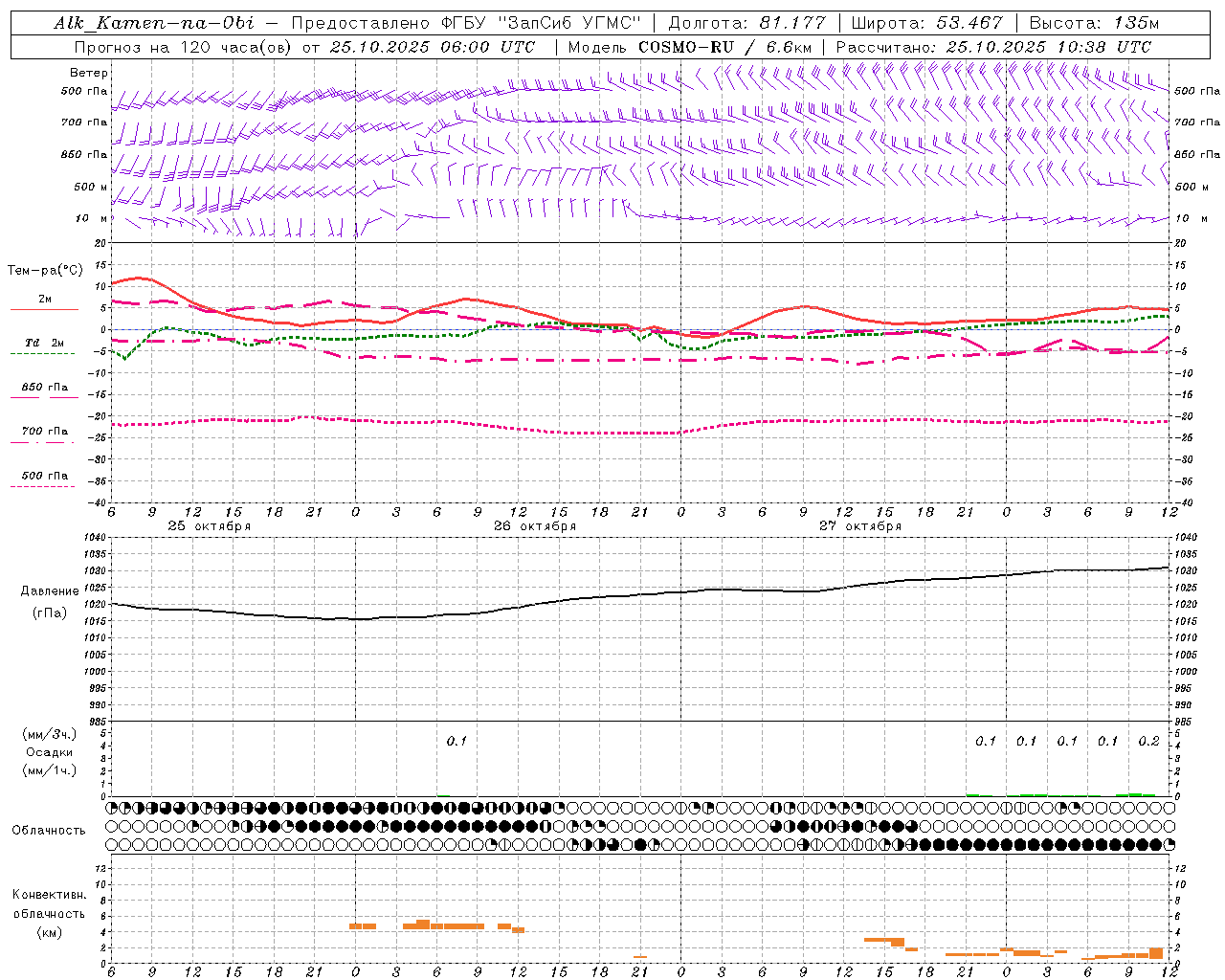Select the provider text ФГБУ "ЗапСиб УГМС"
The width and height of the screenshot is (1225, 980).
pyautogui.click(x=541, y=23)
